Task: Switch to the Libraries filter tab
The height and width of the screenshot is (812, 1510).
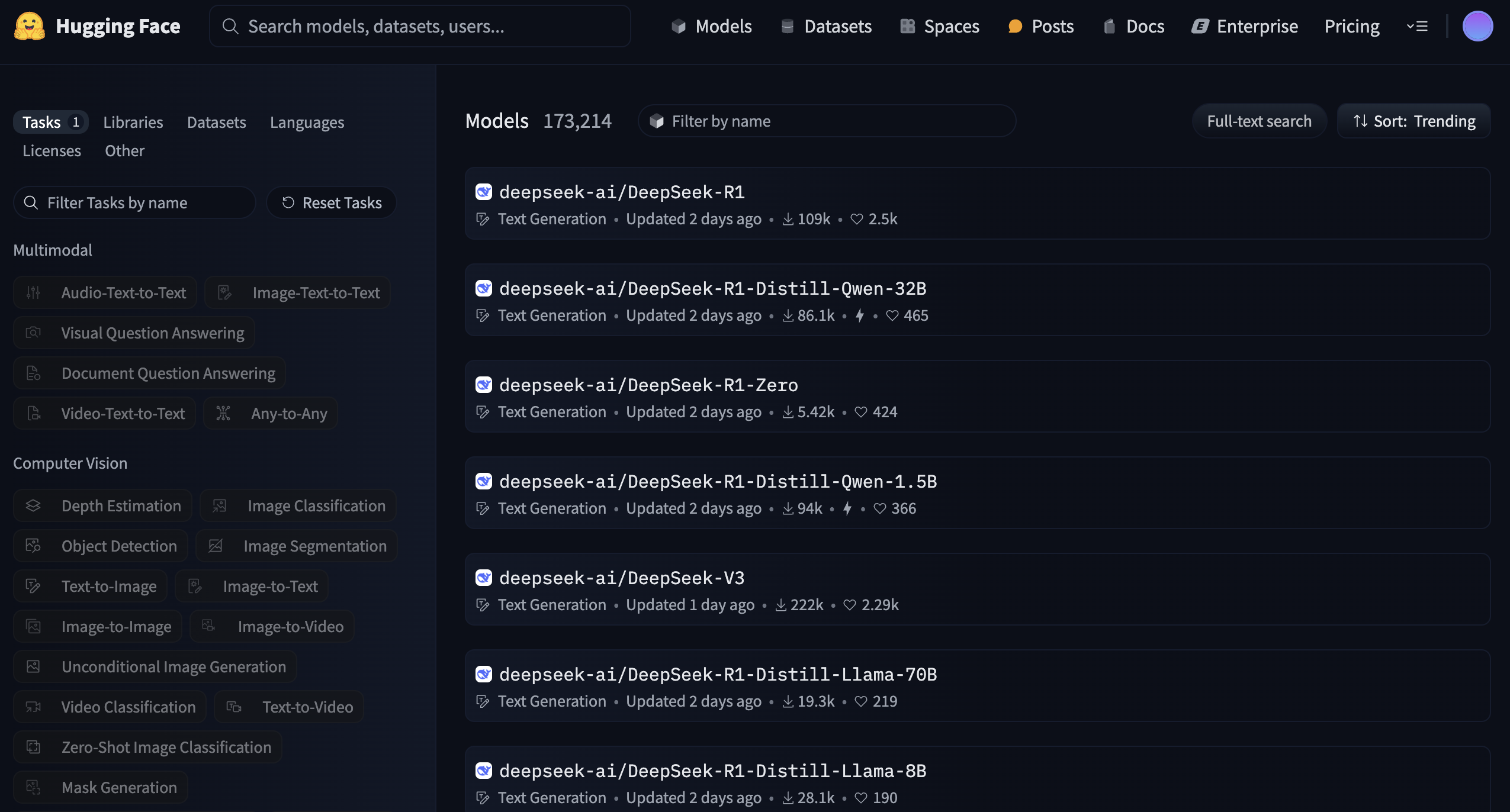Action: [133, 122]
